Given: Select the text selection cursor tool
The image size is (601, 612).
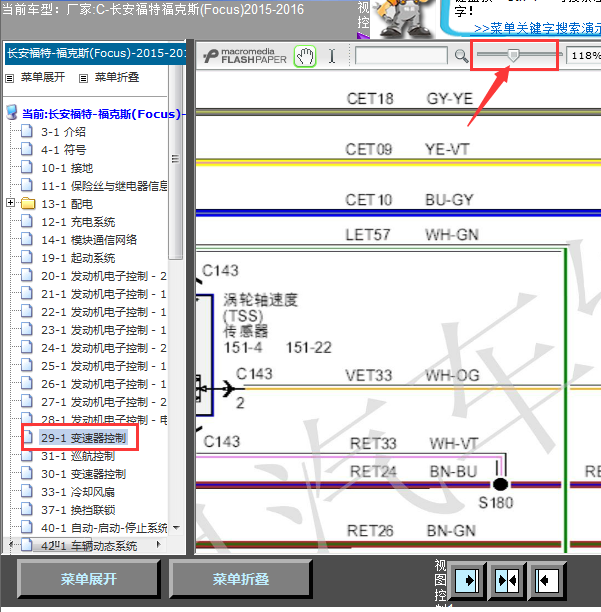Looking at the screenshot, I should pyautogui.click(x=332, y=56).
